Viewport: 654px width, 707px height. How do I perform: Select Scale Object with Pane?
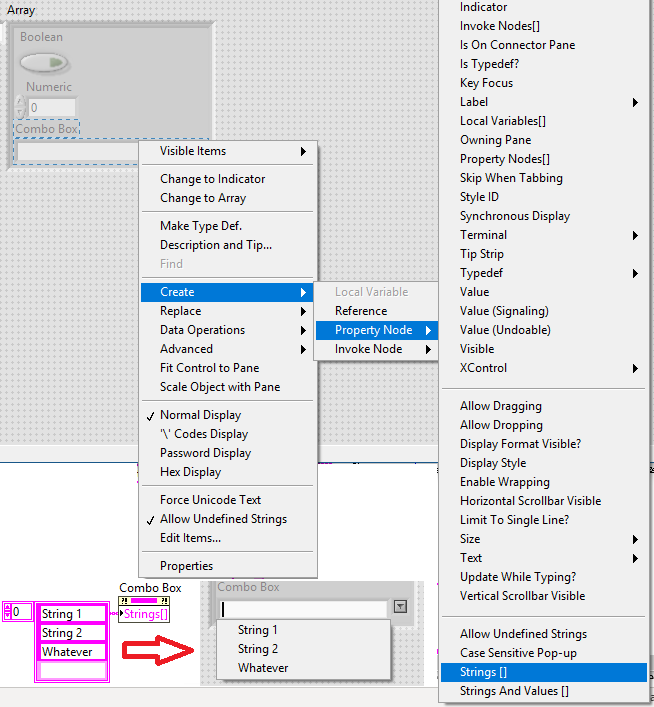227,387
